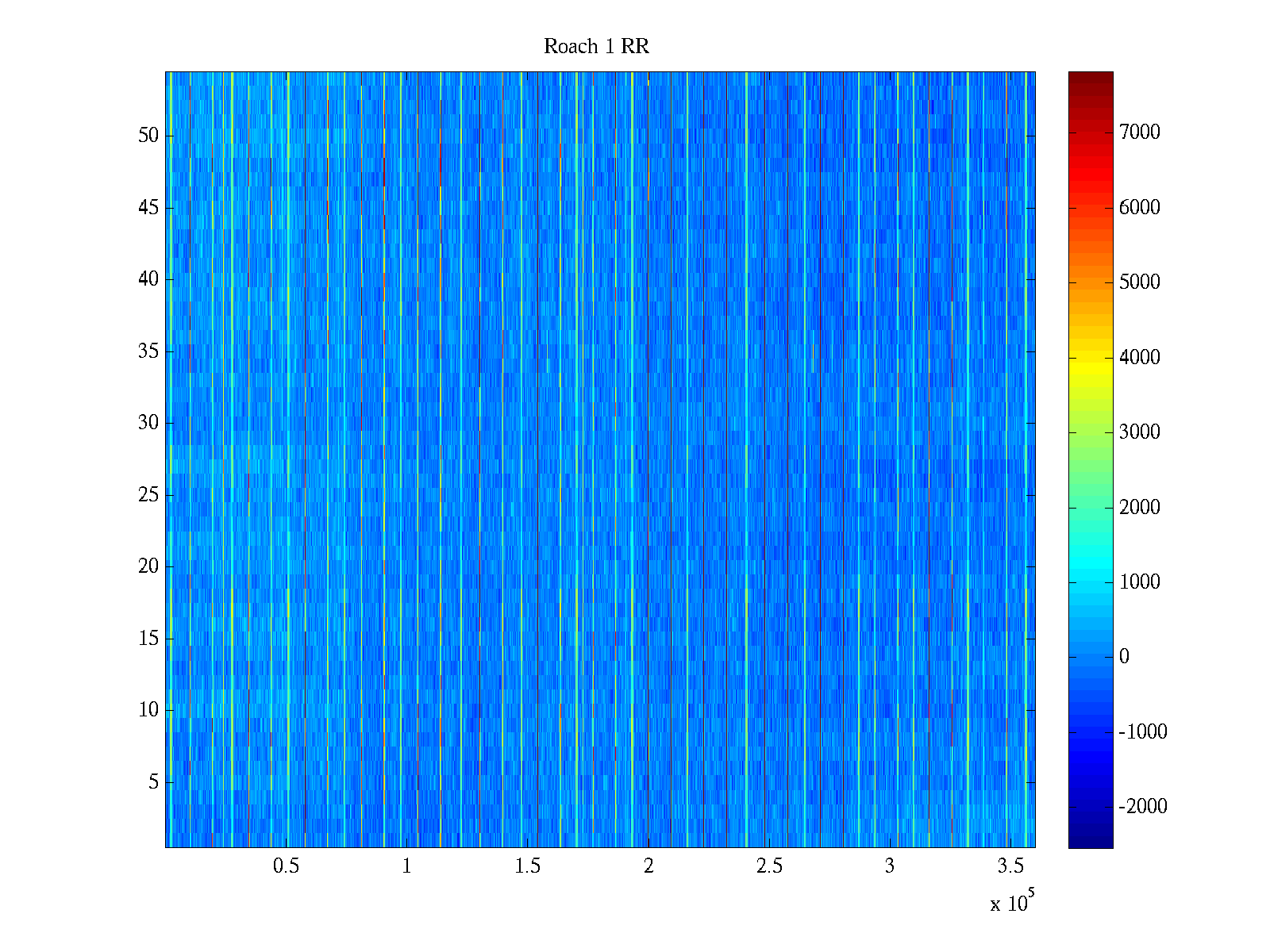
Task: Click the x-axis tick label 0.5
Action: [x=286, y=866]
